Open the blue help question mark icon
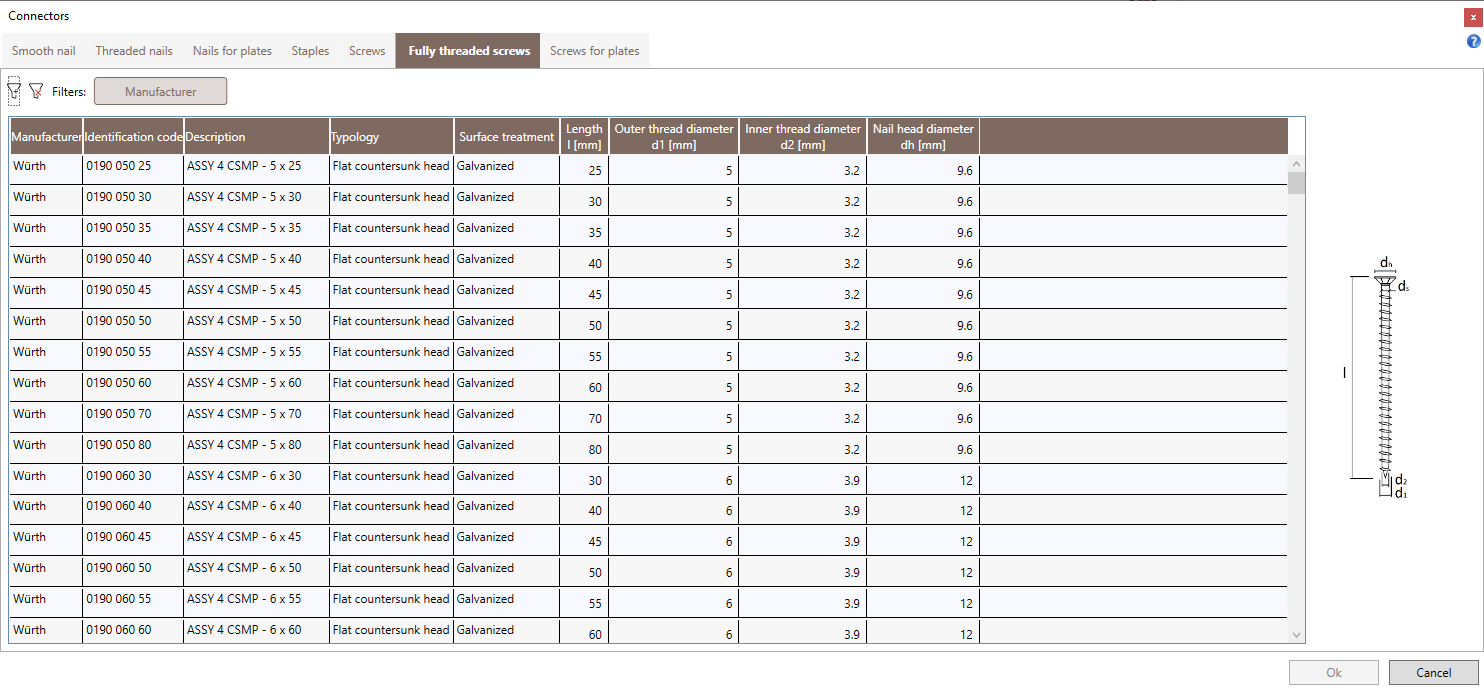 pos(1473,41)
